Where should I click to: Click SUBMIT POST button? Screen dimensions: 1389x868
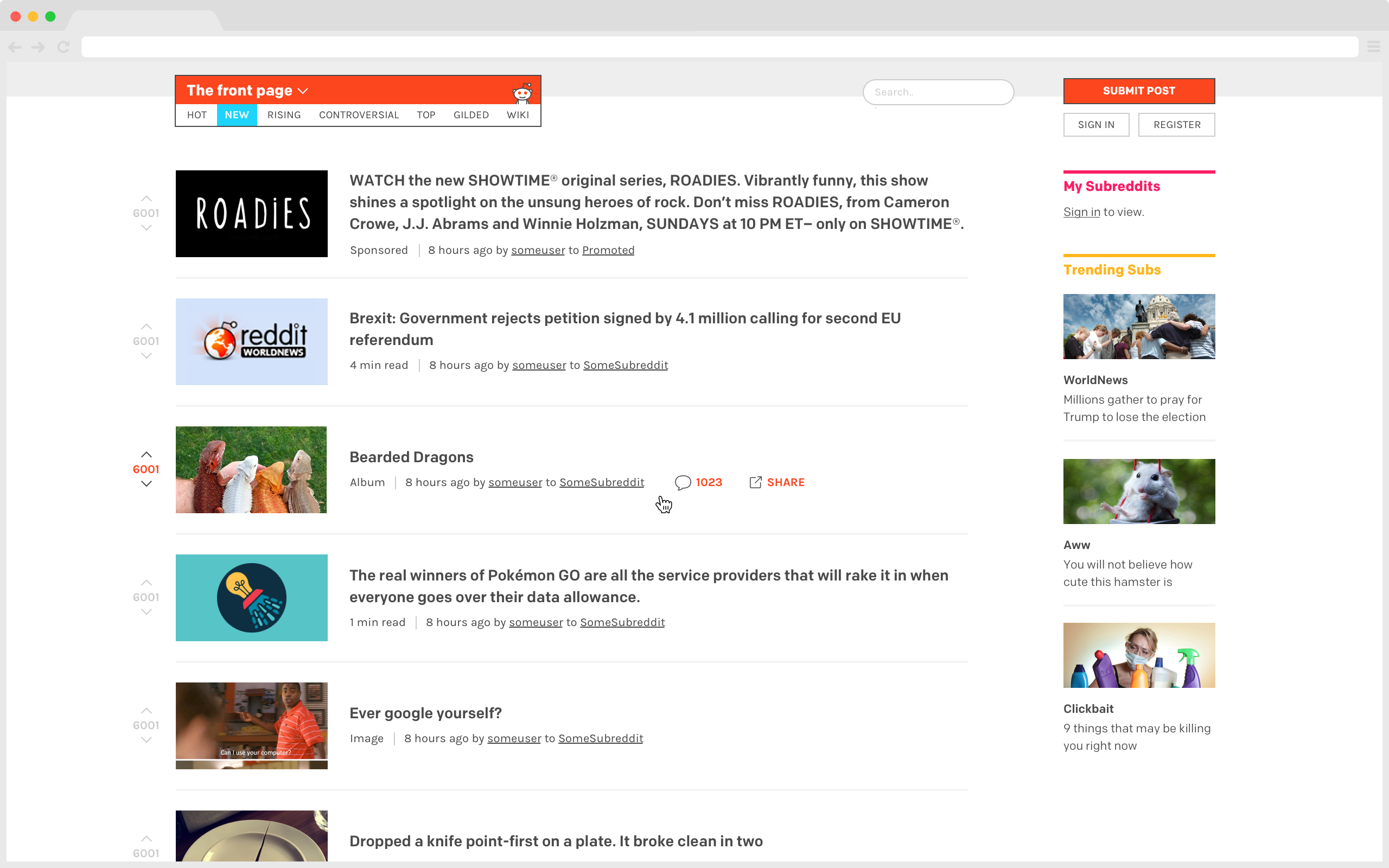point(1139,91)
